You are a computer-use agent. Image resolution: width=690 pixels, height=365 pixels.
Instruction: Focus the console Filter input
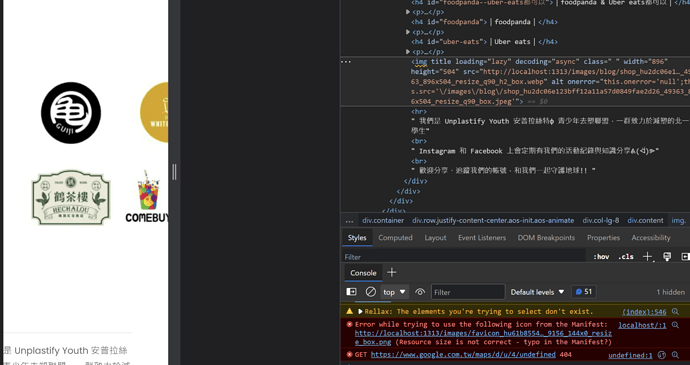coord(468,292)
